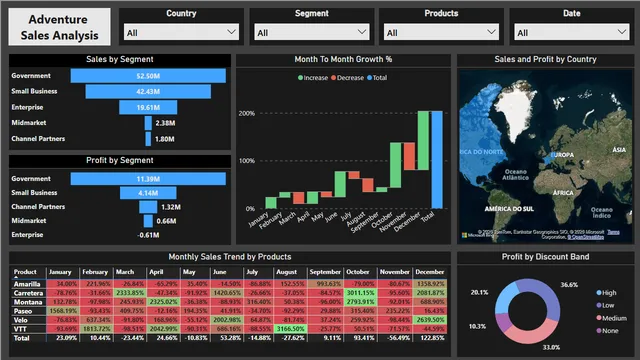Open the Segment filter dropdown
640x360 pixels.
pyautogui.click(x=312, y=32)
